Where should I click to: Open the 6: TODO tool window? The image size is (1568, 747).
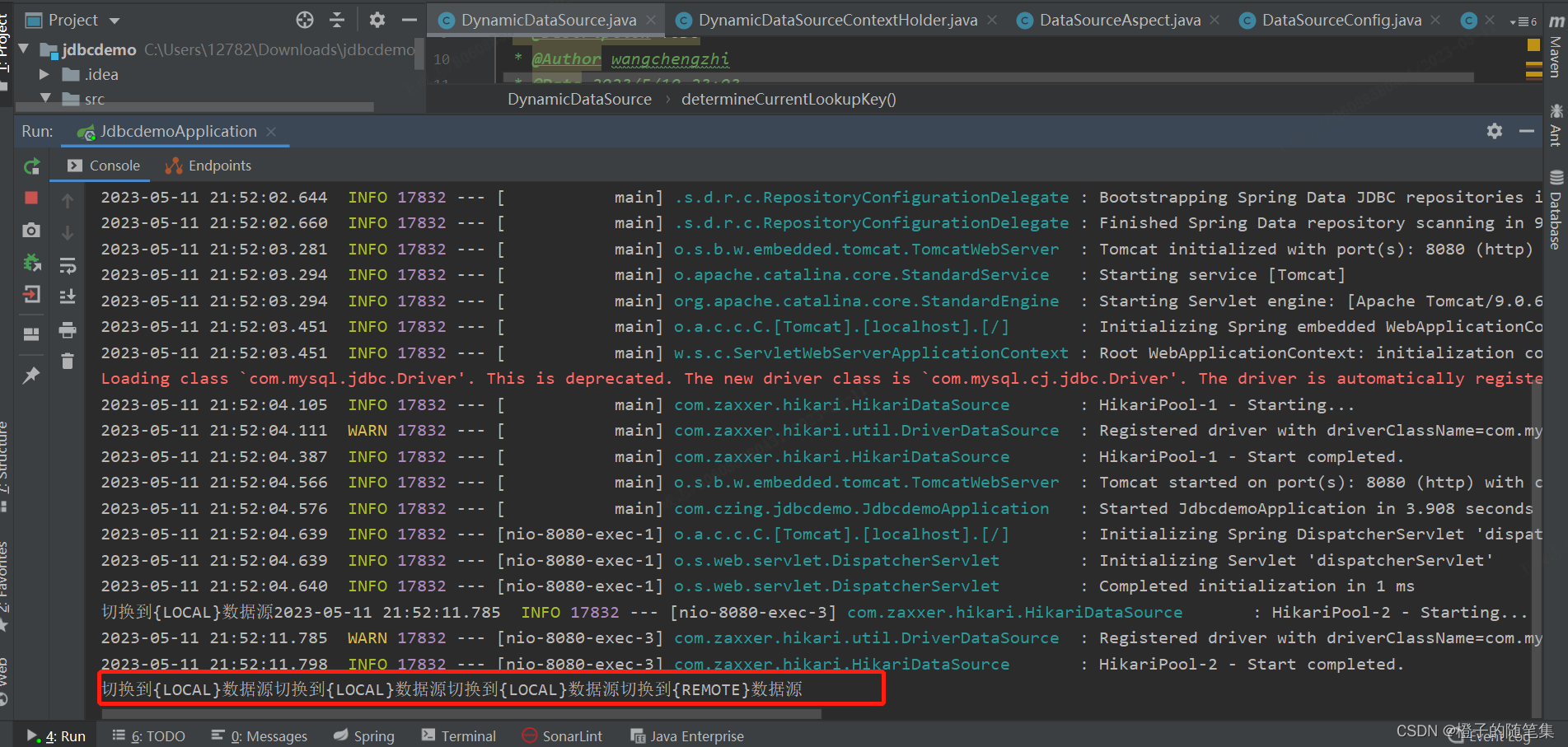tap(148, 735)
